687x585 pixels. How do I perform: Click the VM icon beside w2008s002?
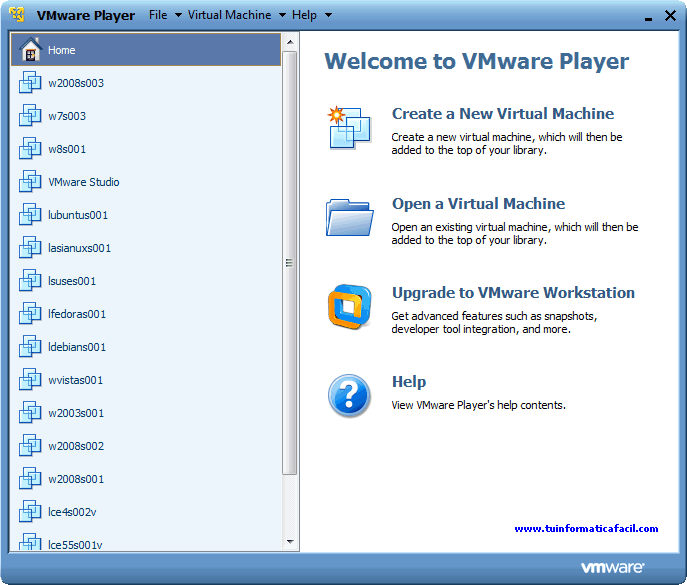click(30, 446)
